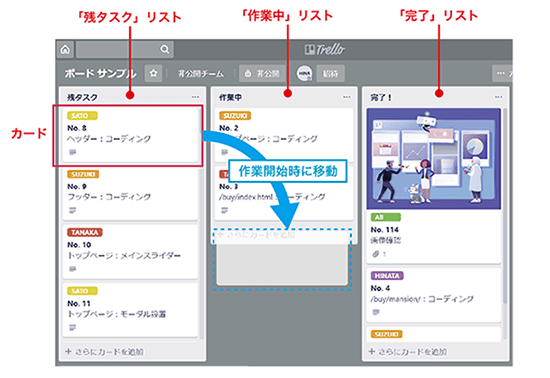Change visibility via 非公開 button
The height and width of the screenshot is (378, 550).
(x=262, y=73)
